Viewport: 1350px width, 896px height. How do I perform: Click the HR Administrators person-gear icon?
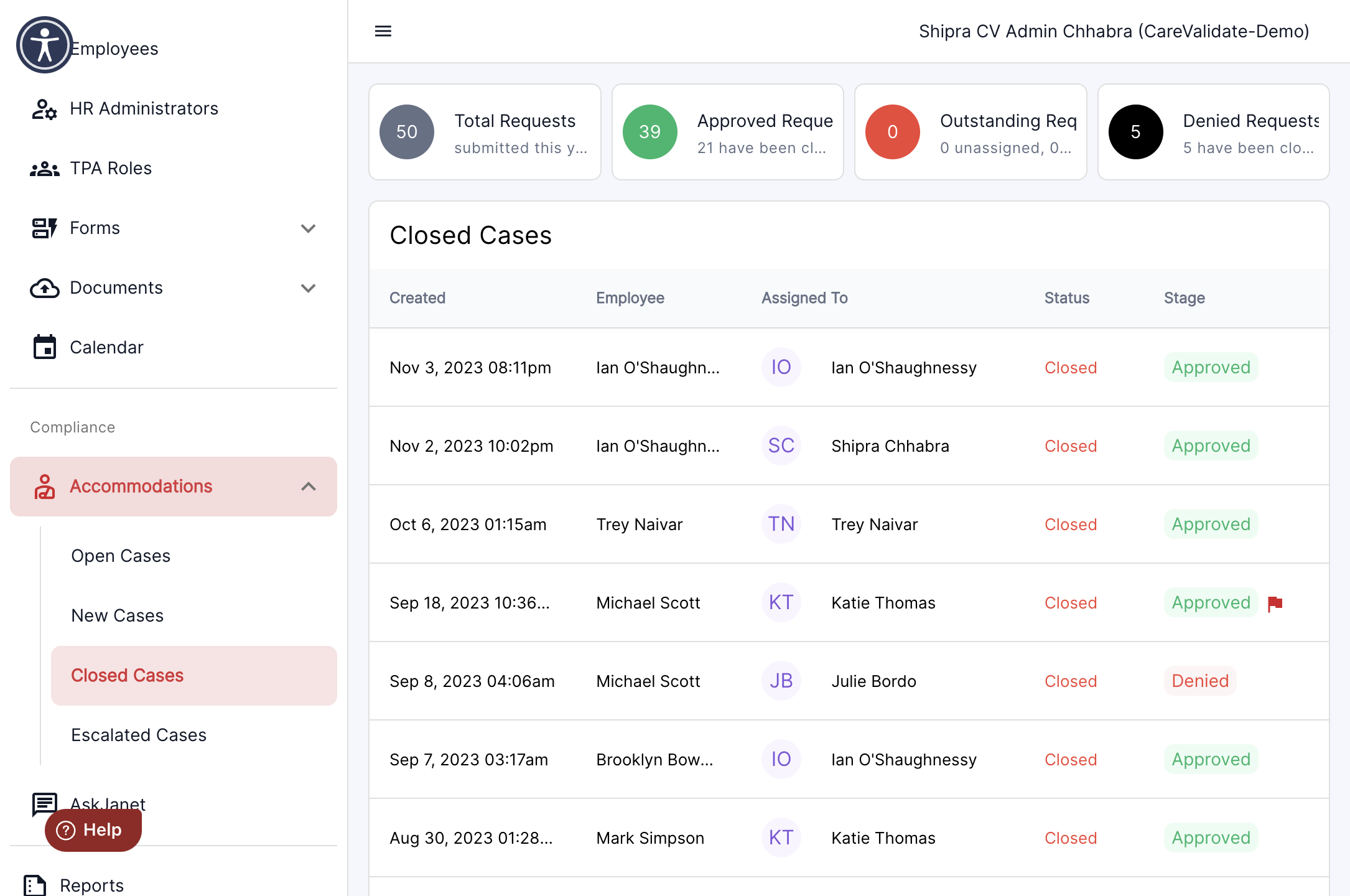coord(44,109)
